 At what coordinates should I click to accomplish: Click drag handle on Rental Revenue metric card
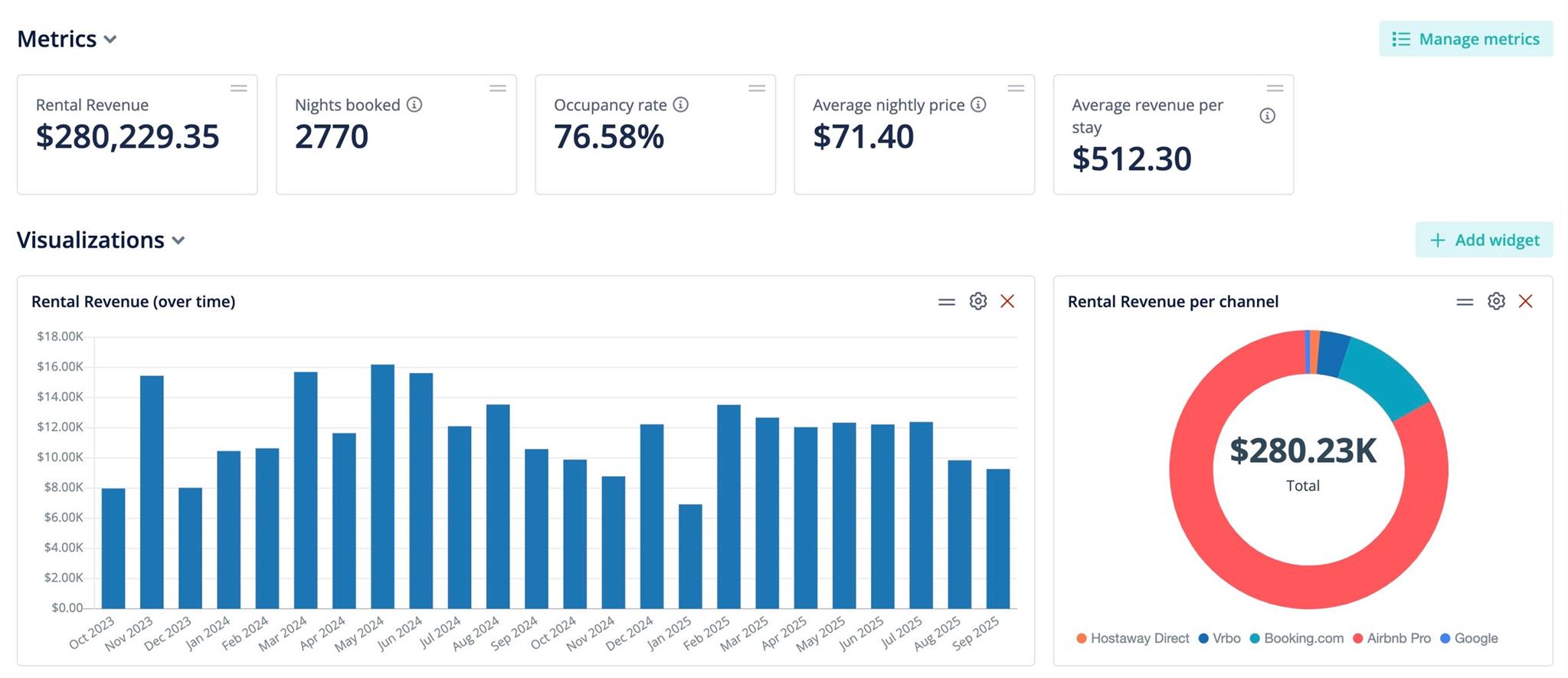239,89
